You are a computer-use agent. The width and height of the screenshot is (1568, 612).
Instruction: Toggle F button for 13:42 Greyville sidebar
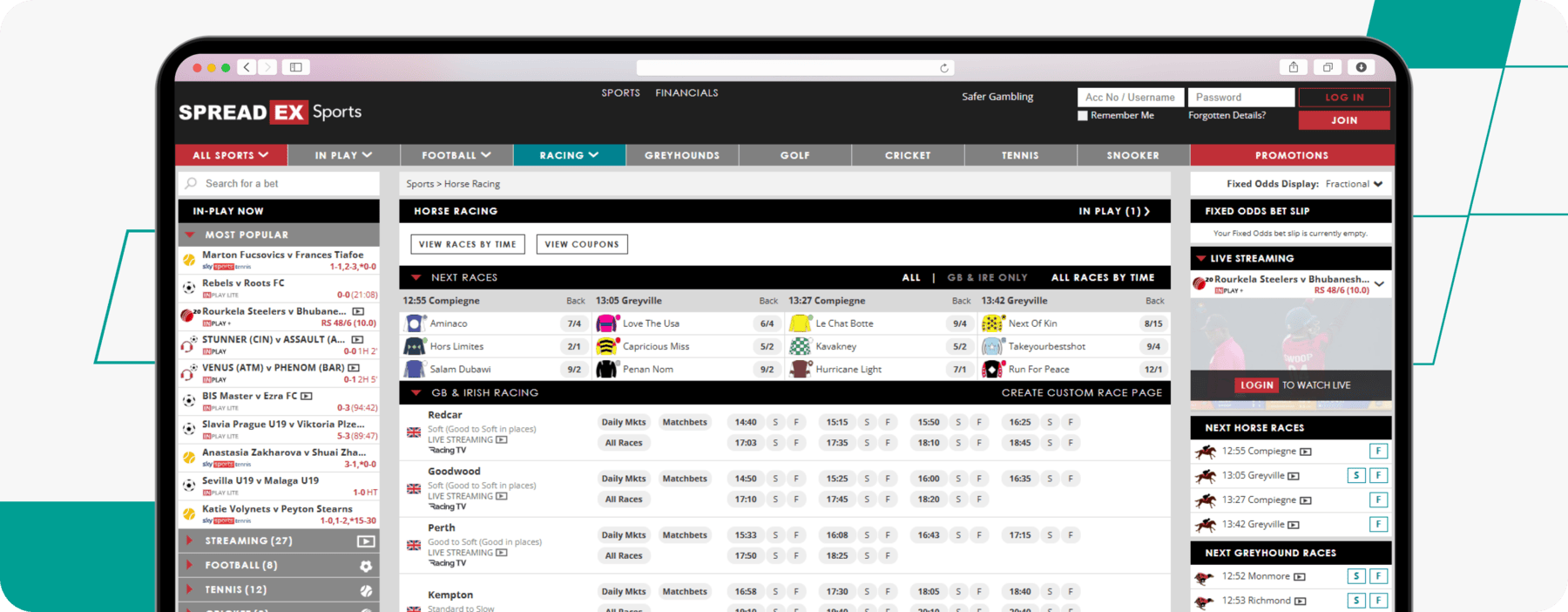(x=1378, y=524)
